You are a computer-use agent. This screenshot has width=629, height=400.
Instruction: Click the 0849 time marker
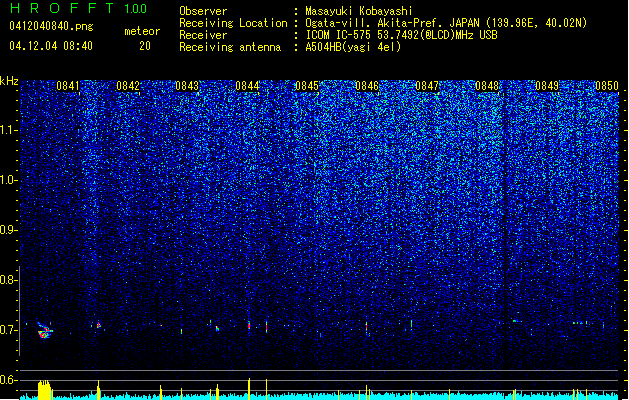tap(547, 86)
